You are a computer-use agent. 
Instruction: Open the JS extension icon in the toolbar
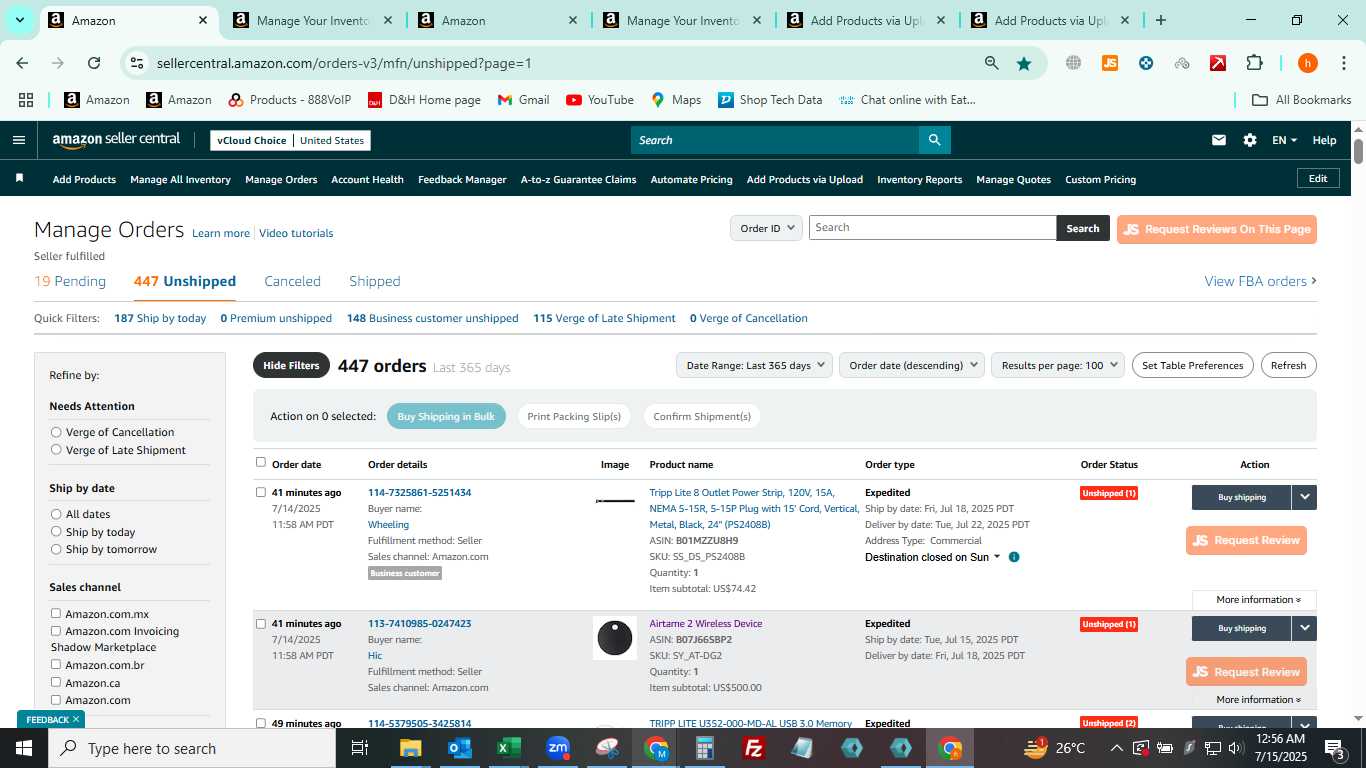[x=1109, y=63]
